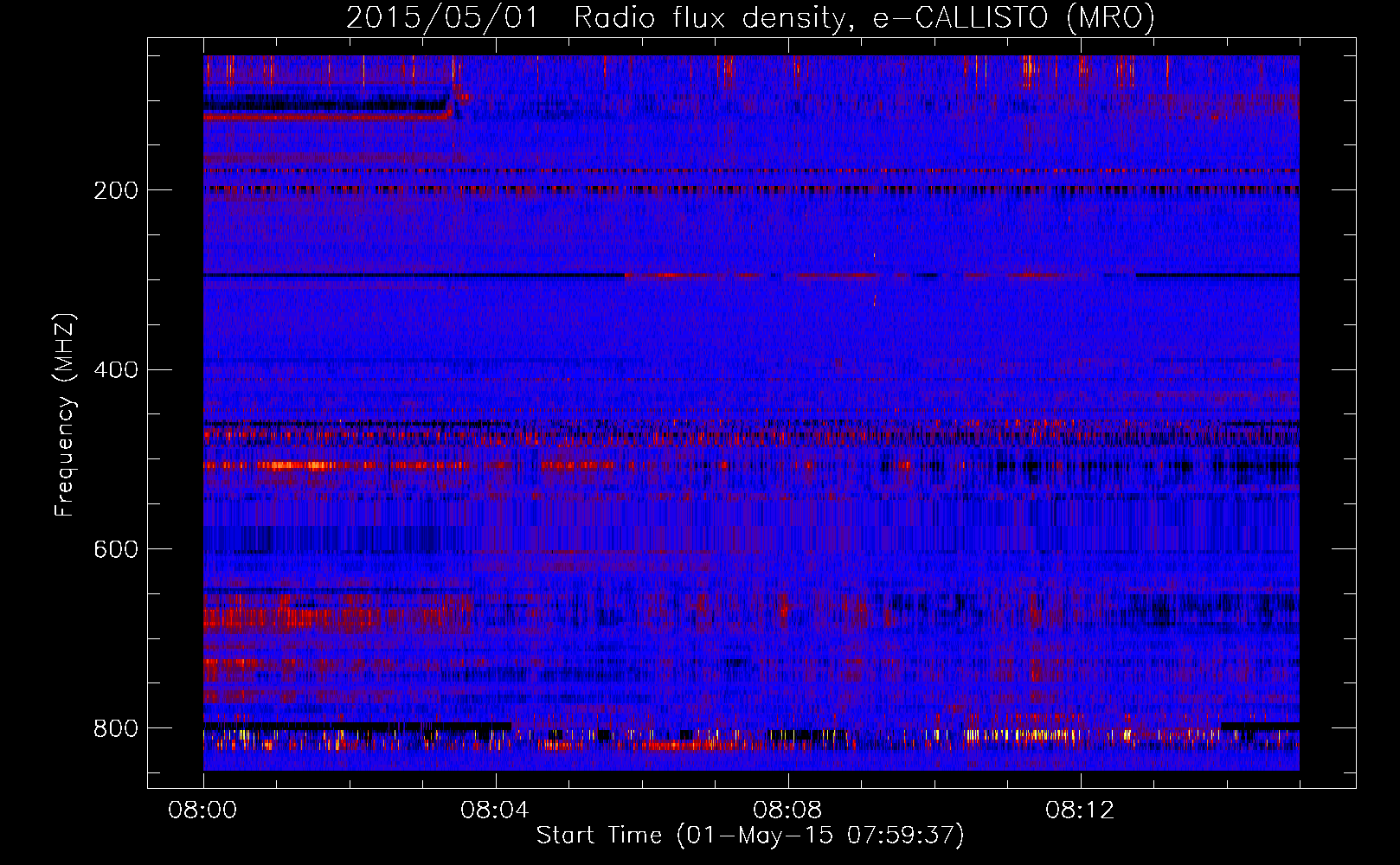Click the 600 frequency tick label
This screenshot has width=1400, height=865.
pyautogui.click(x=116, y=549)
